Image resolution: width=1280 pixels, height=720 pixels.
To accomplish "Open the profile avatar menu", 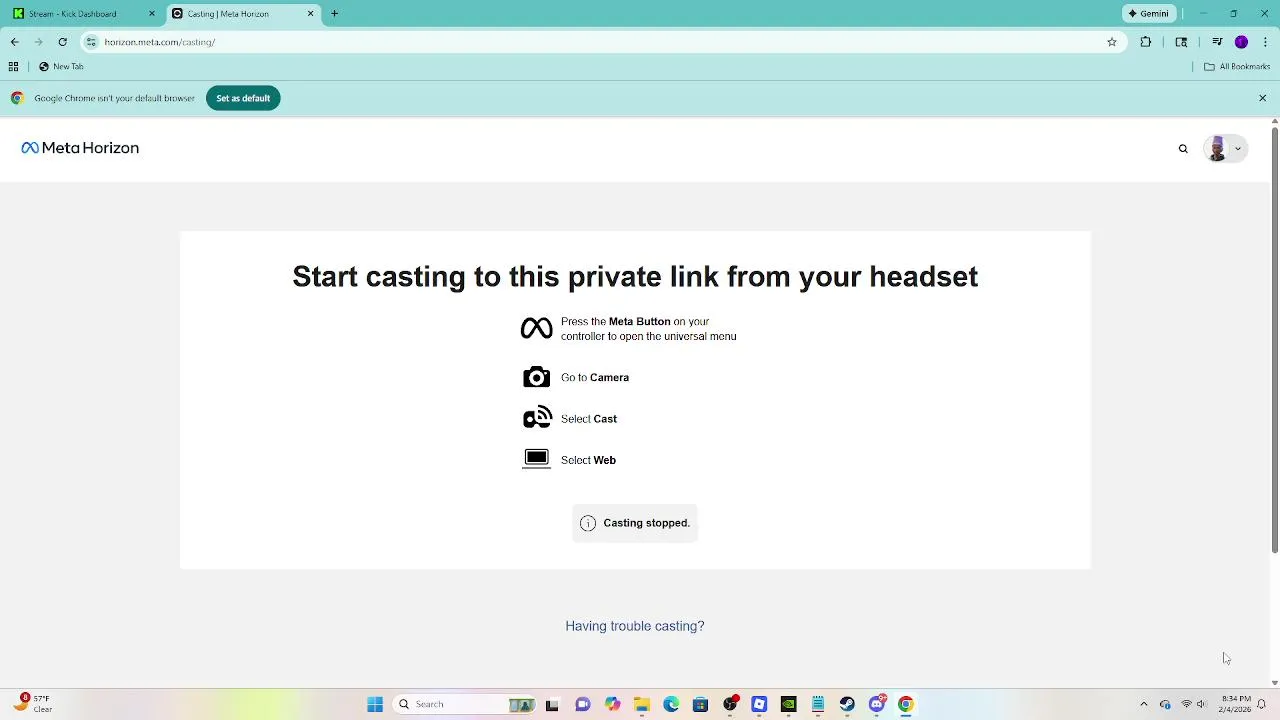I will pos(1225,148).
